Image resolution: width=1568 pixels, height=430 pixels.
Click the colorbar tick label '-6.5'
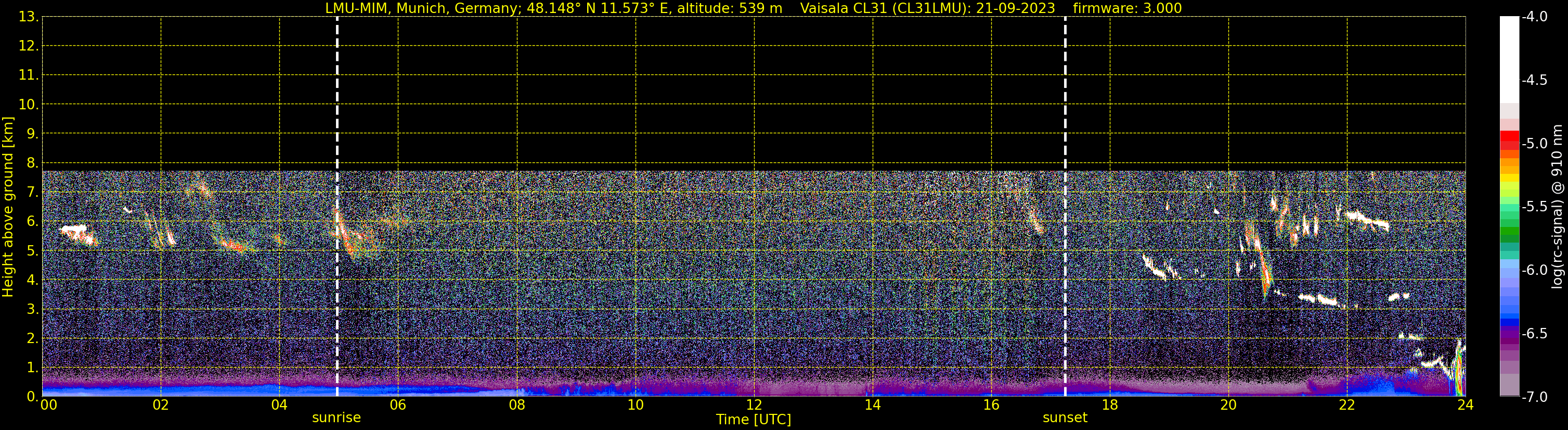pos(1534,333)
